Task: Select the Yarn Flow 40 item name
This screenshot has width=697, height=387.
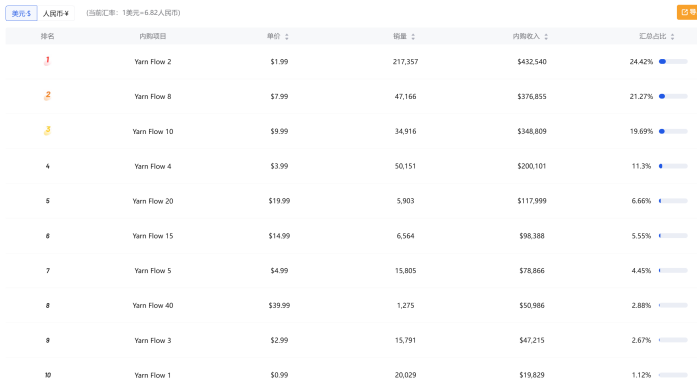Action: pos(153,305)
